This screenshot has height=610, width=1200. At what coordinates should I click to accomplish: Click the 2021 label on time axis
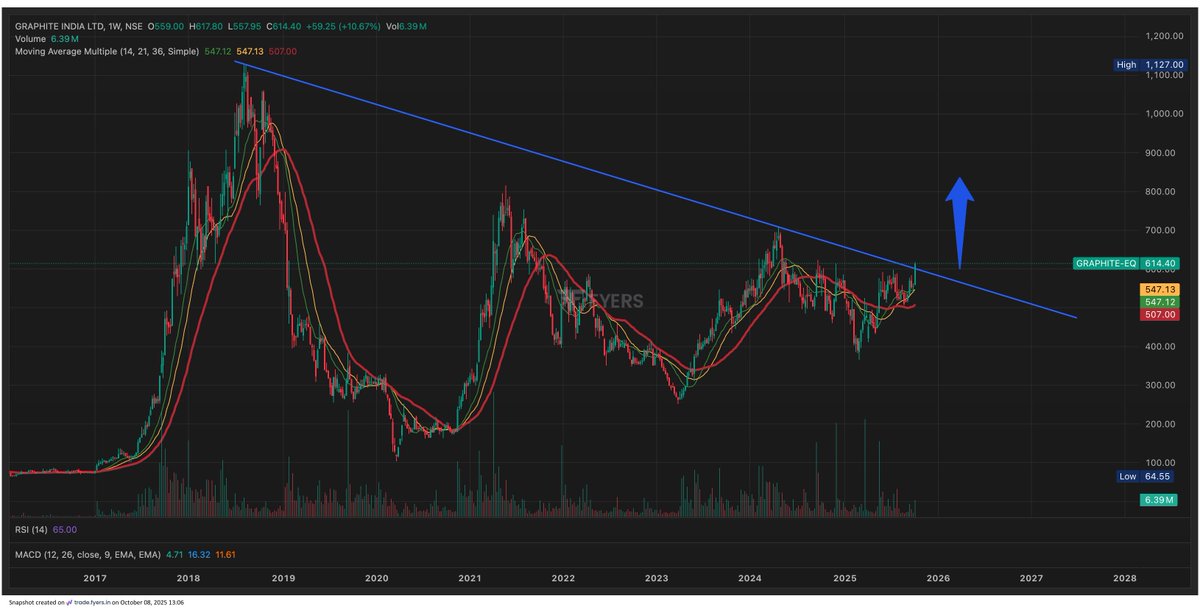pos(470,578)
